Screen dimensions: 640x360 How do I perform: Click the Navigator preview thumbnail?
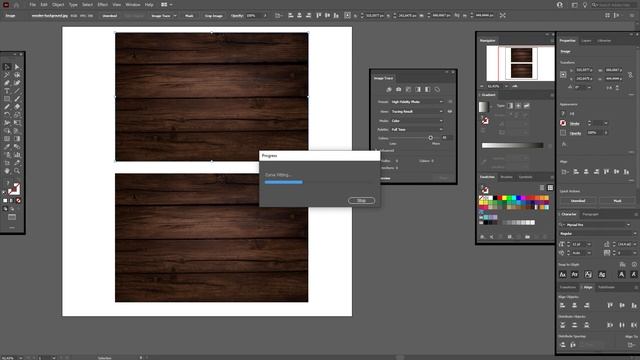520,63
